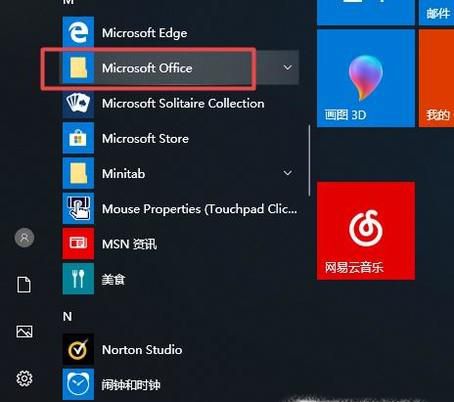The image size is (454, 402).
Task: Click the Mouse Properties (Touchpad Clic... label
Action: pos(199,209)
